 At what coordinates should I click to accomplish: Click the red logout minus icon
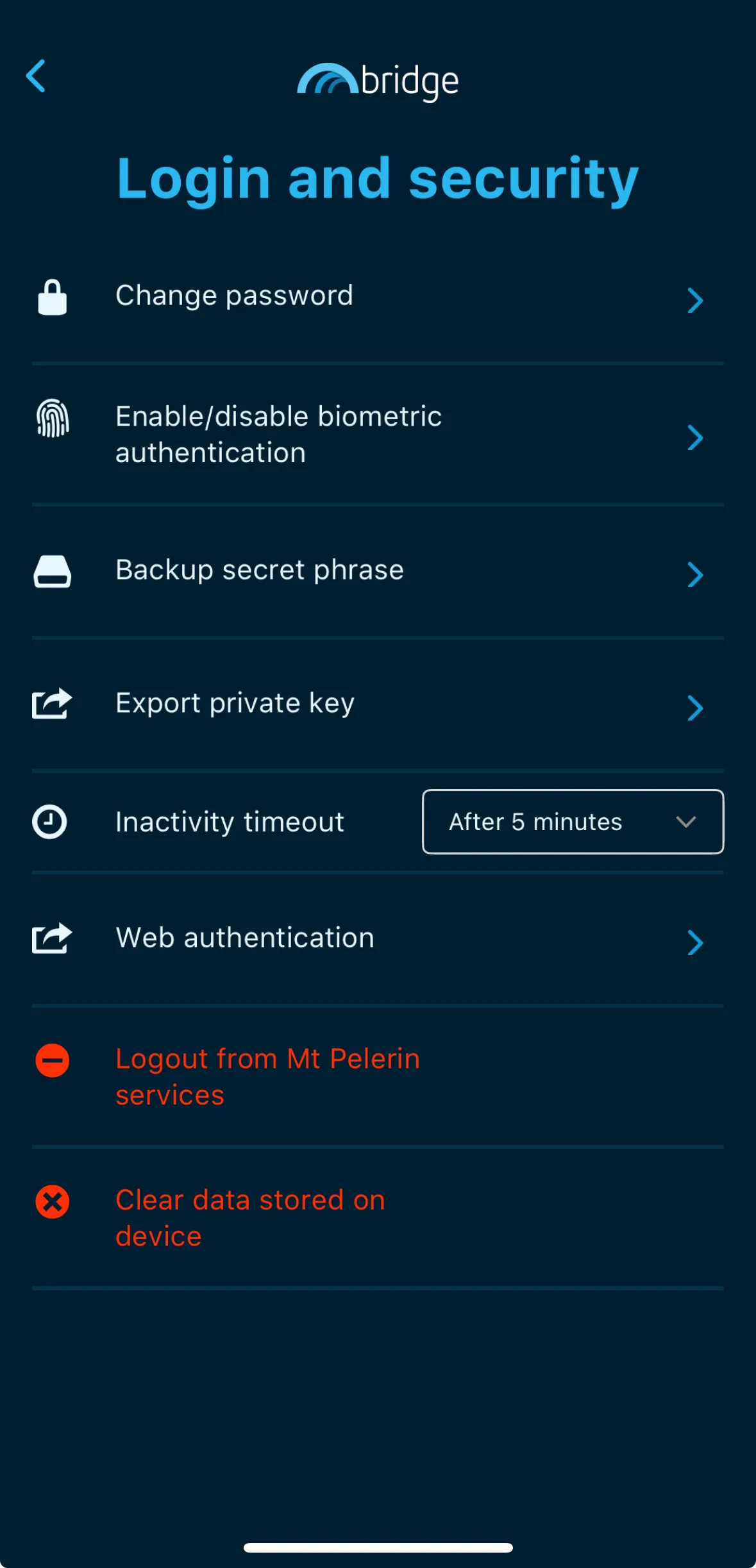point(51,1060)
